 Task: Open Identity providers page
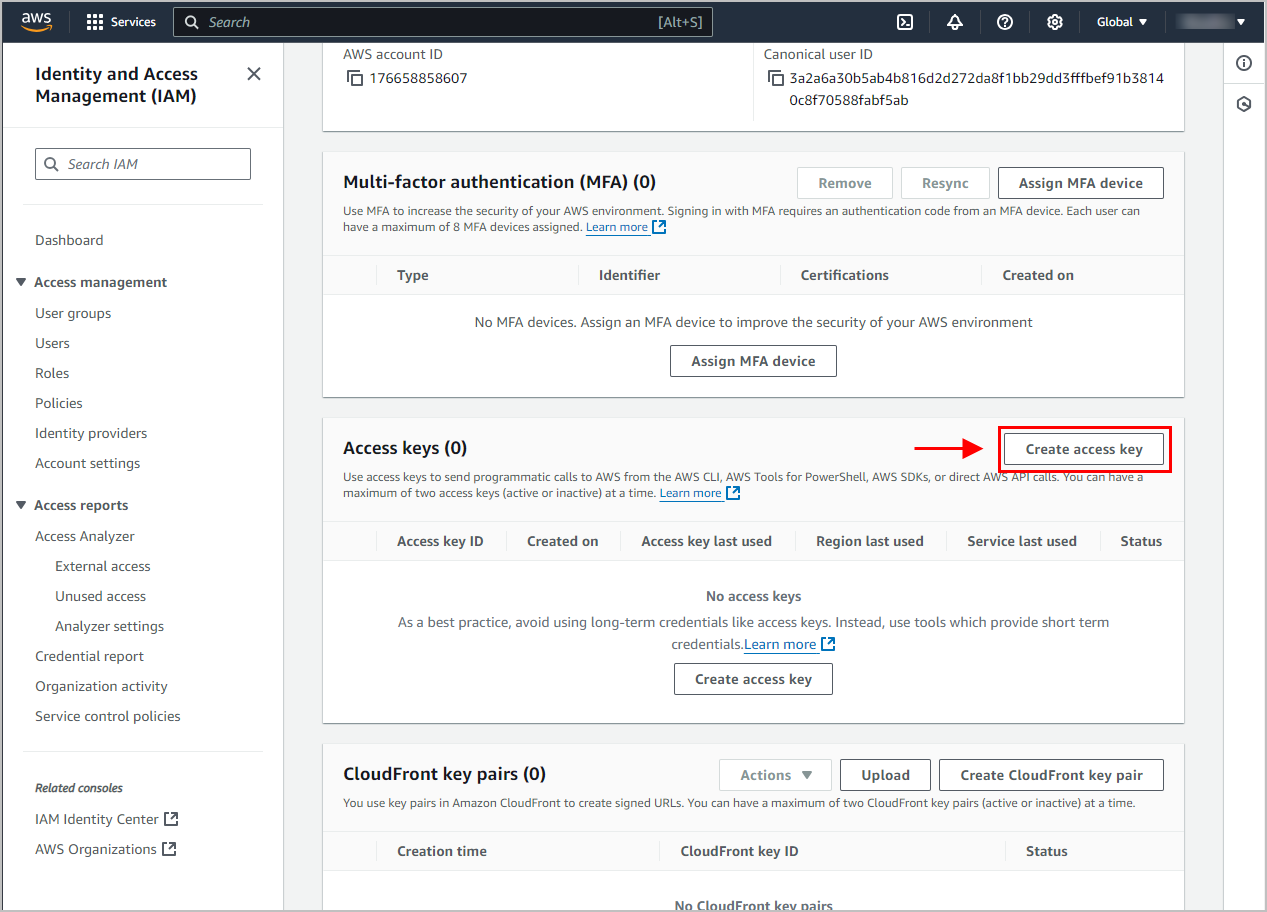91,433
